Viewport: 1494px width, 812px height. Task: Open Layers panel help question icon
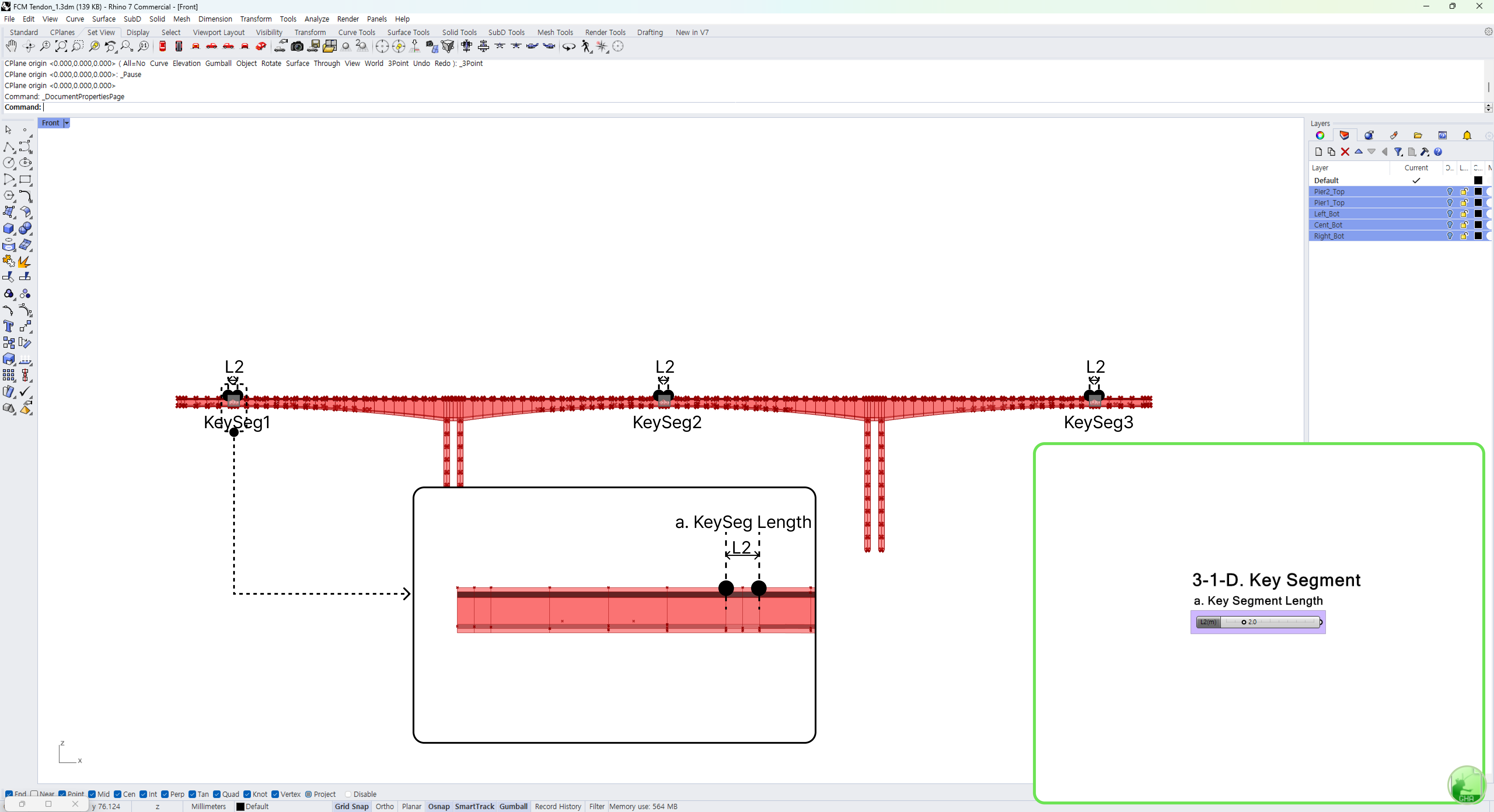click(1438, 152)
